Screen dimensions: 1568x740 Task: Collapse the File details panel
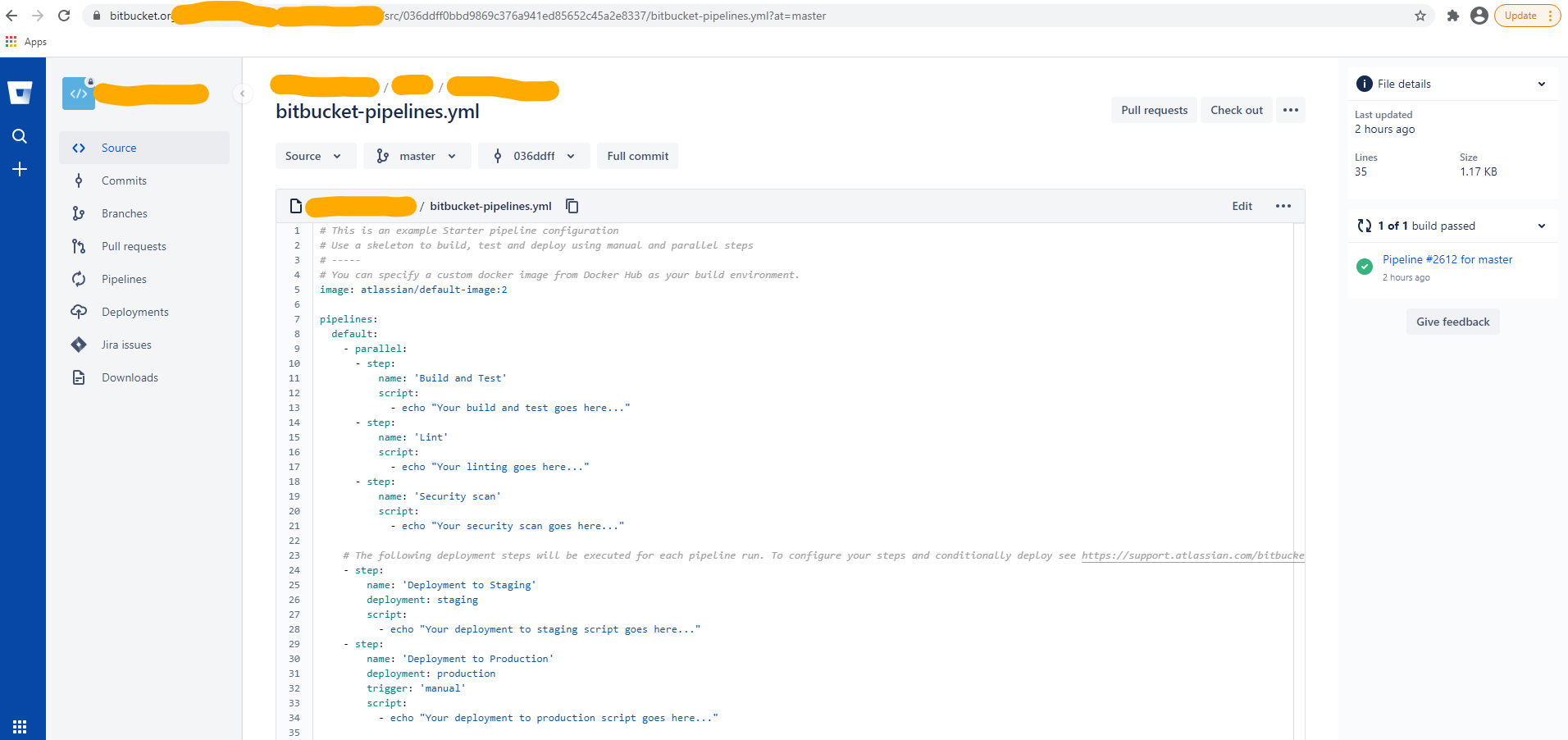click(1542, 84)
